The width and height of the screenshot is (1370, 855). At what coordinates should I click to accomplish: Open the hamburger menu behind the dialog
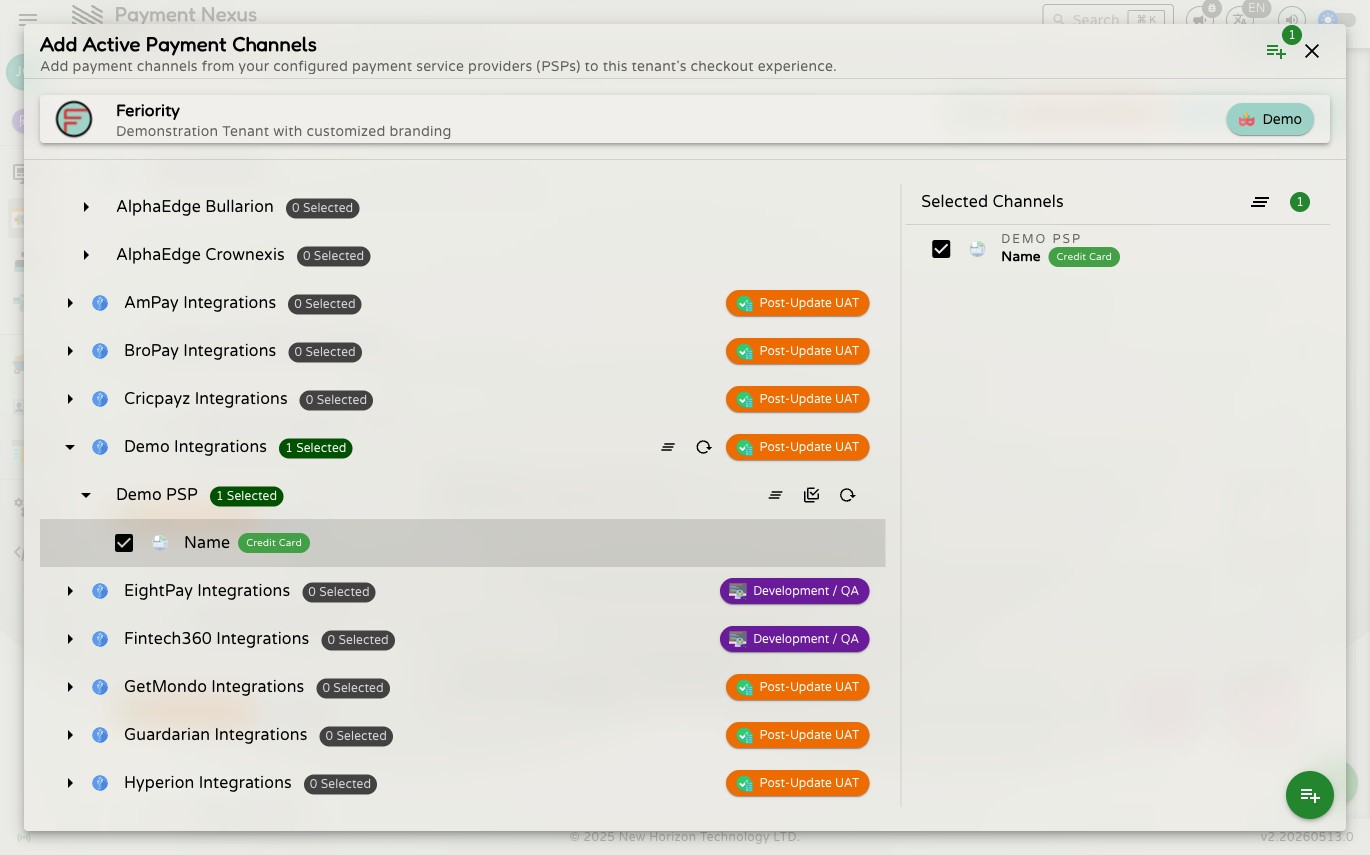point(28,19)
